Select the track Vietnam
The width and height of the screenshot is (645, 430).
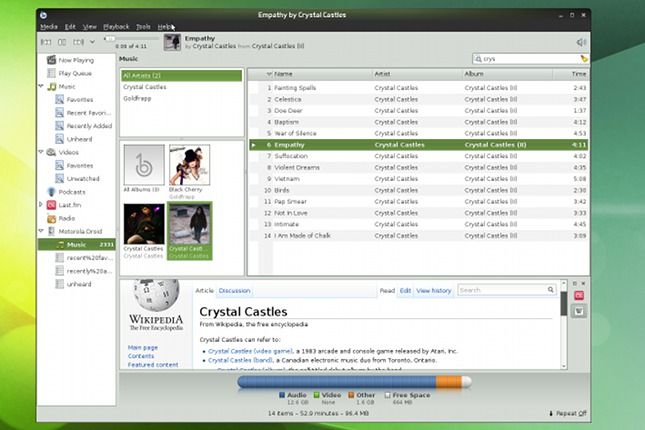[x=418, y=179]
